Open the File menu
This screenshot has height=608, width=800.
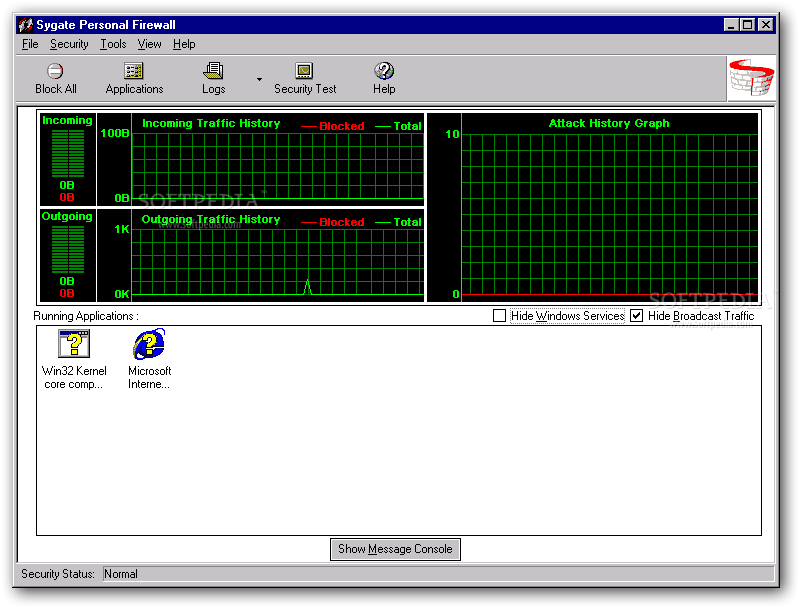pos(30,44)
